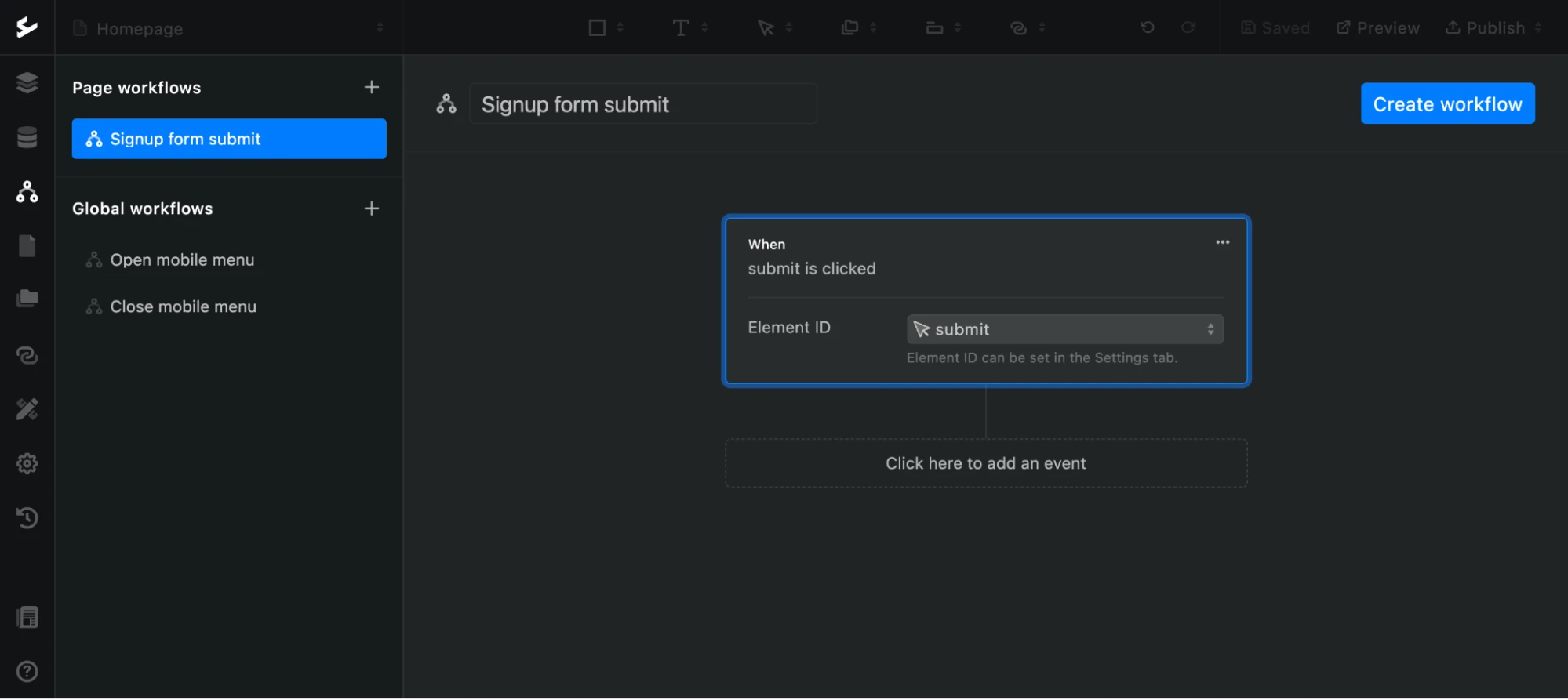Open the media folders icon in sidebar
Image resolution: width=1568 pixels, height=700 pixels.
point(27,298)
